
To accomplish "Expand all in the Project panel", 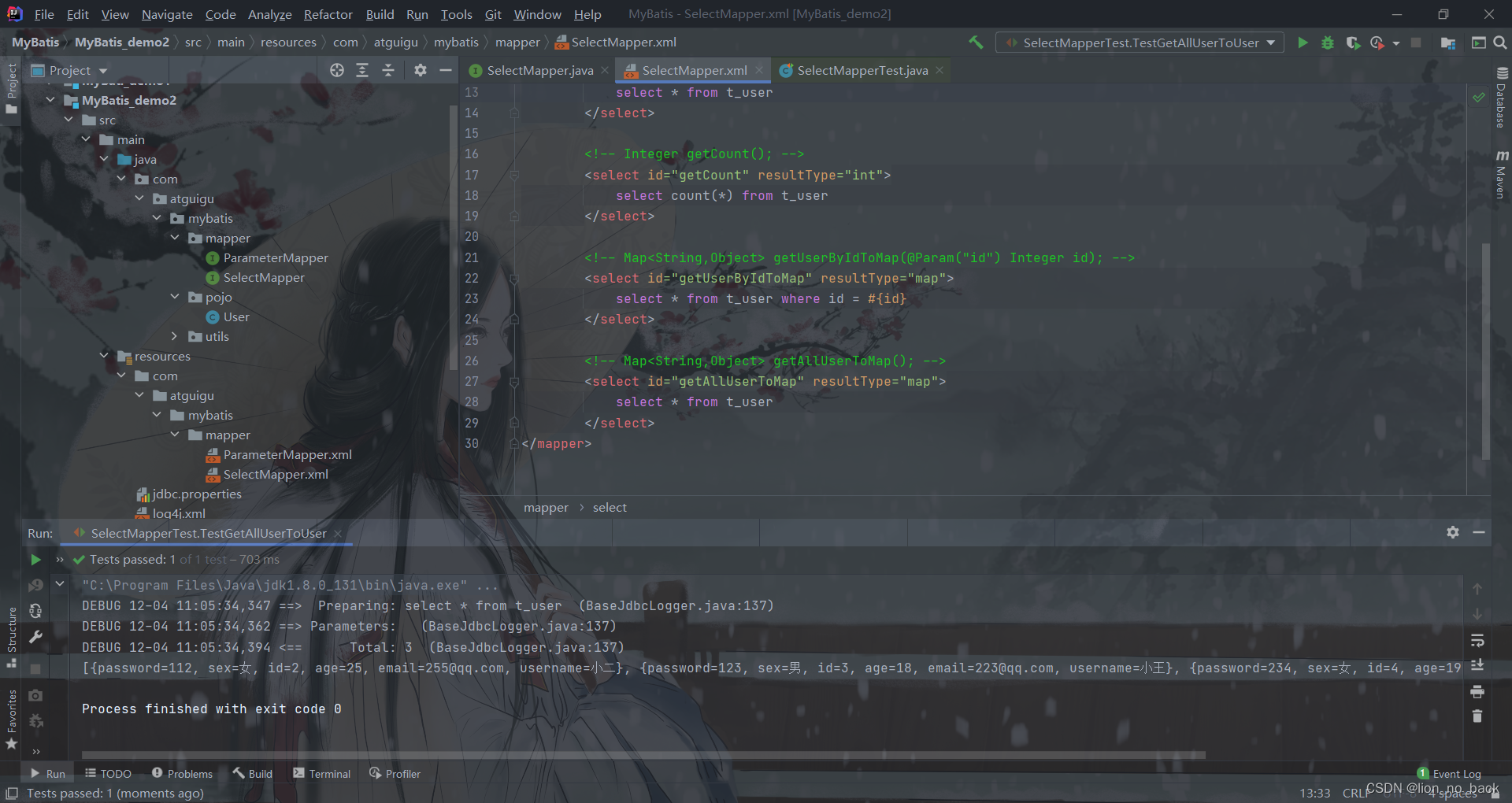I will tap(362, 70).
